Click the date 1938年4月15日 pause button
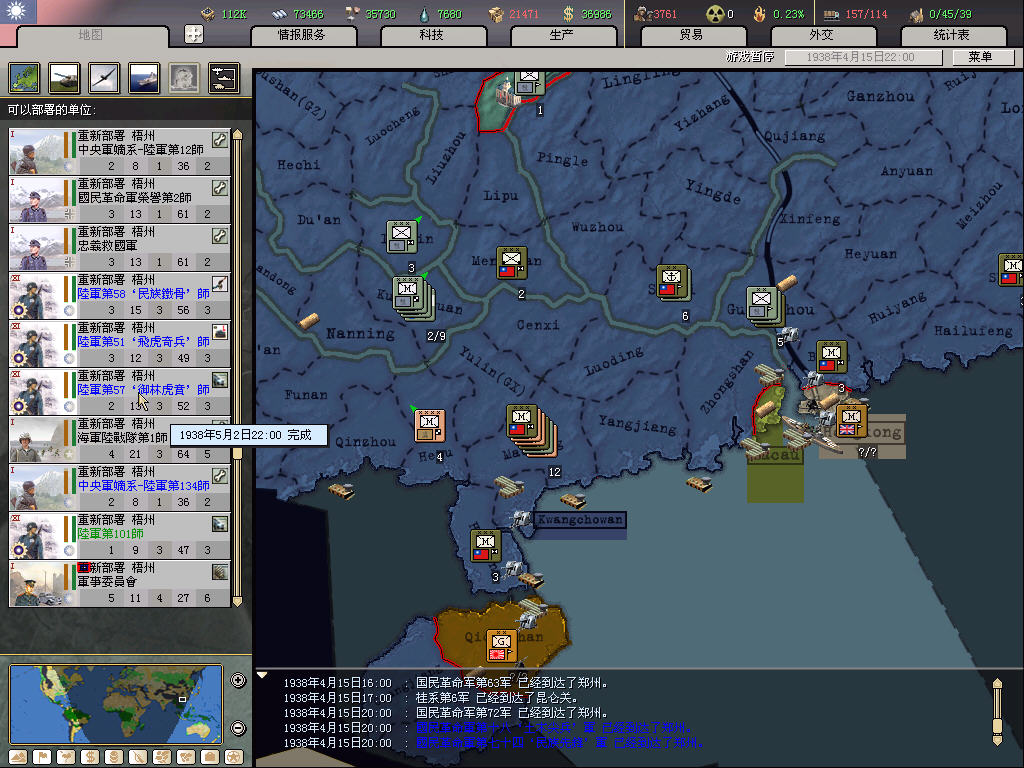This screenshot has width=1024, height=768. [865, 57]
